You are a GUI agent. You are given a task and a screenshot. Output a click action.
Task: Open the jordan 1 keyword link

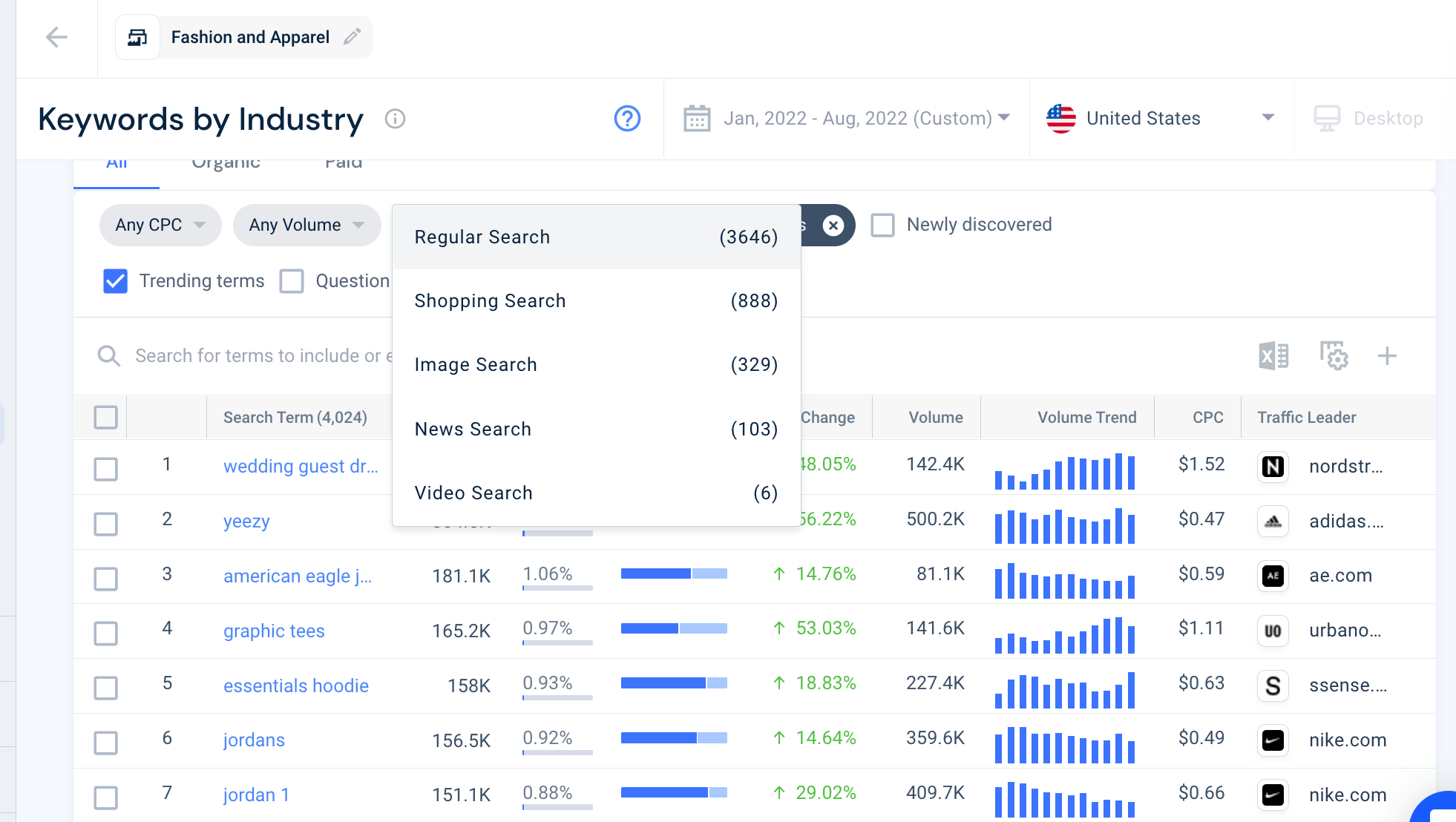tap(256, 795)
